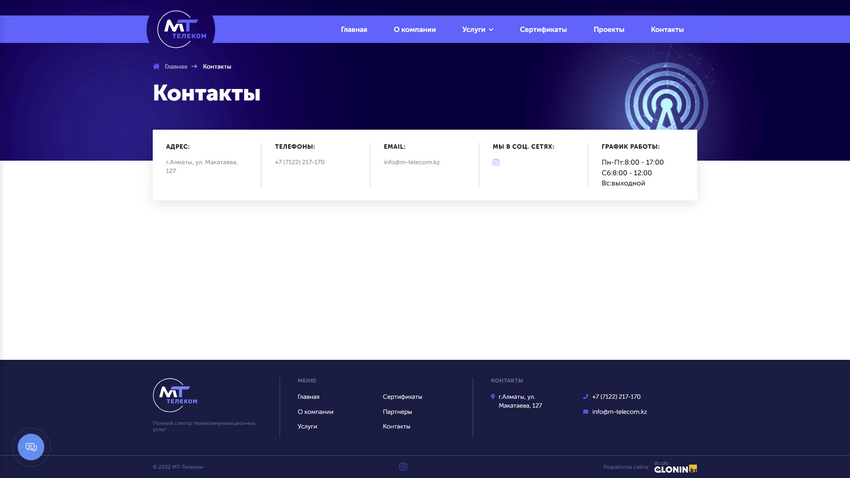Image resolution: width=850 pixels, height=478 pixels.
Task: Open footer Услуги link
Action: 307,427
